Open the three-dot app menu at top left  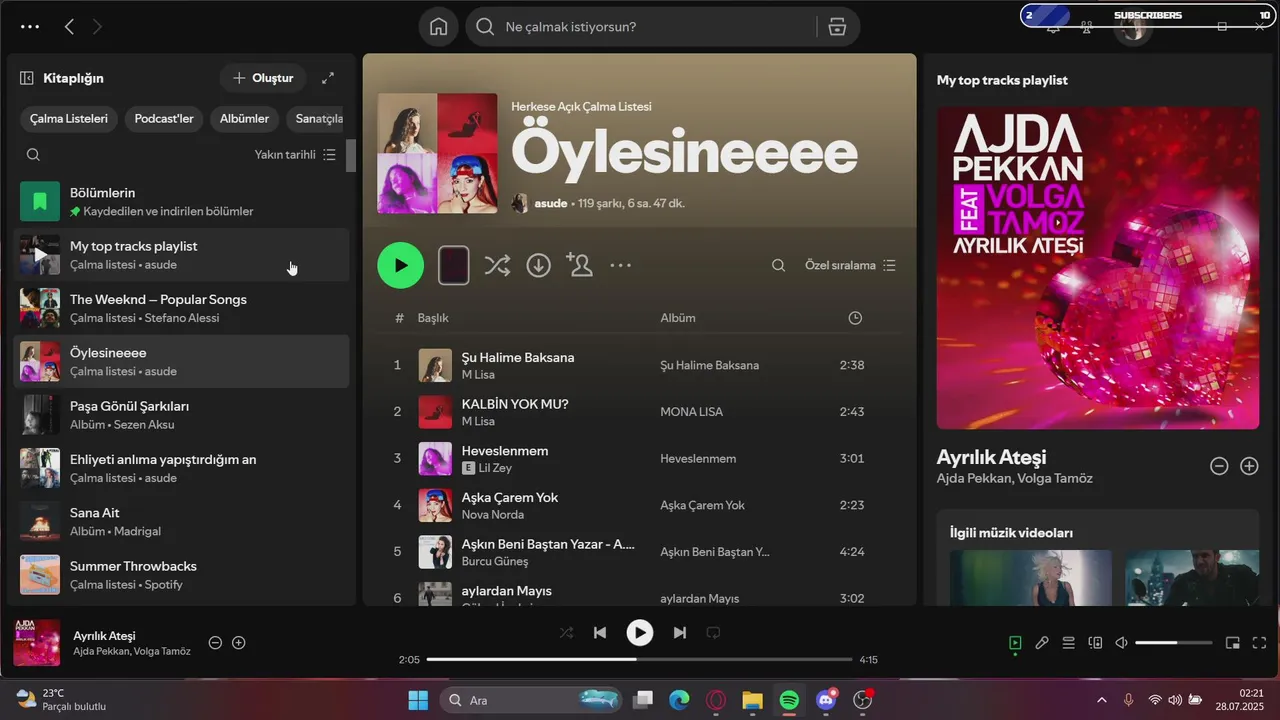(x=30, y=27)
